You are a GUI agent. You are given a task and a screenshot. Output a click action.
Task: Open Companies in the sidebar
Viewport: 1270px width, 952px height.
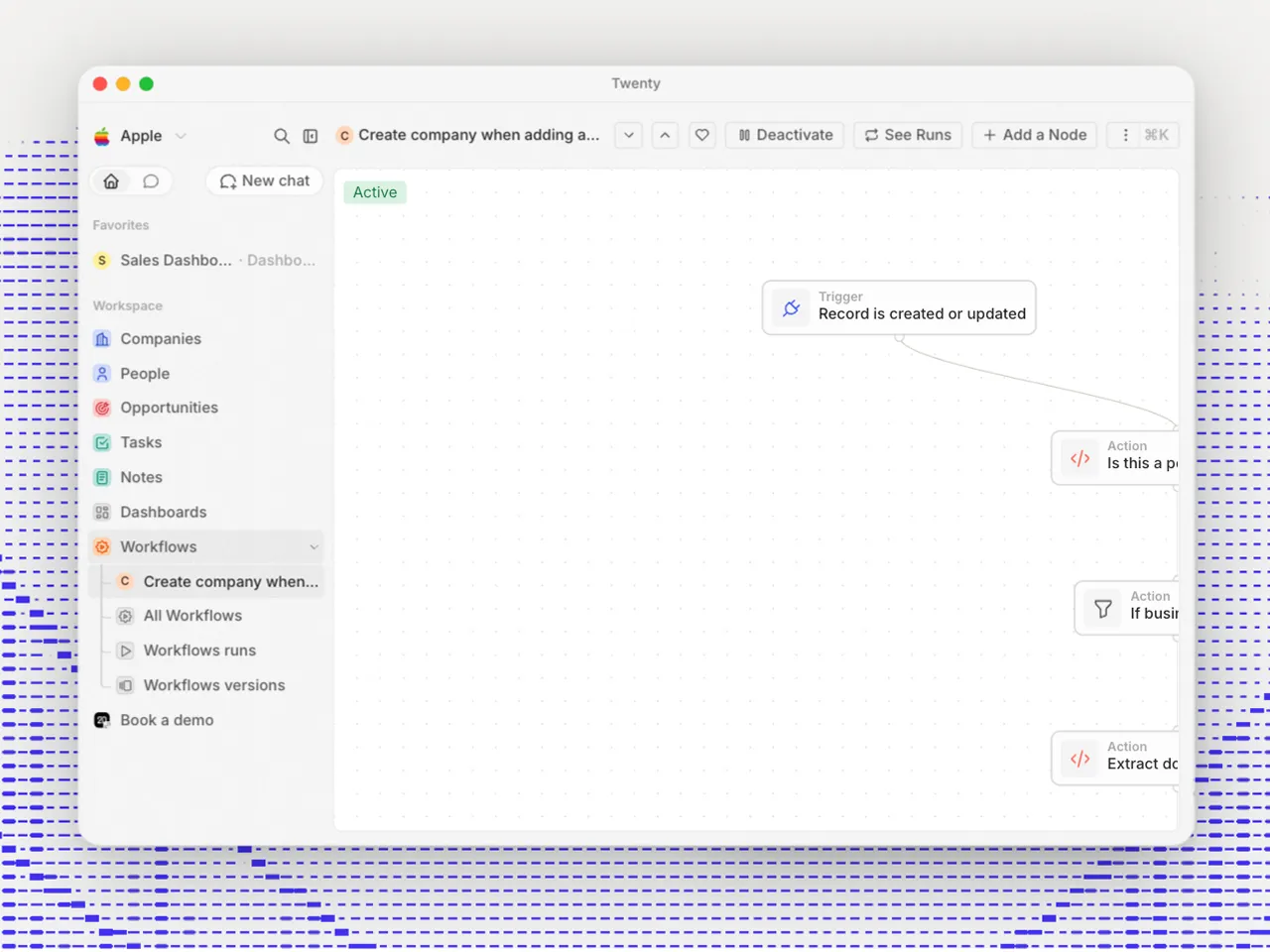205,339
